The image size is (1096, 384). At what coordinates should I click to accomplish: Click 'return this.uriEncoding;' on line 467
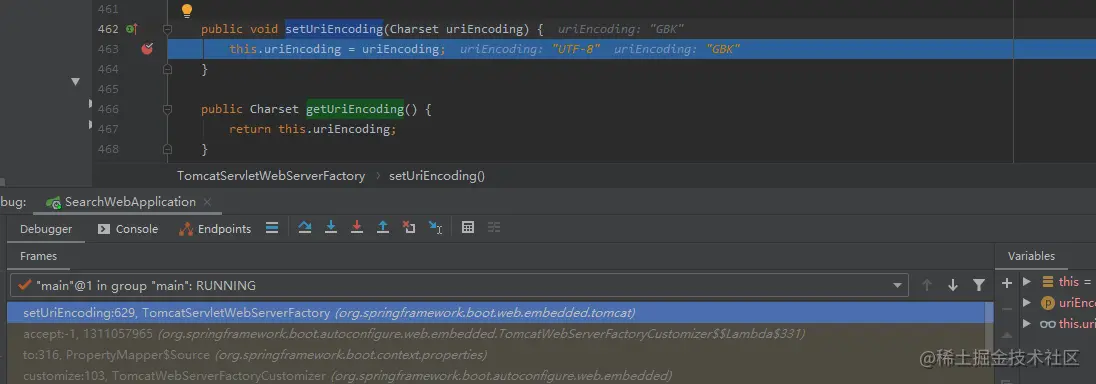pyautogui.click(x=312, y=129)
